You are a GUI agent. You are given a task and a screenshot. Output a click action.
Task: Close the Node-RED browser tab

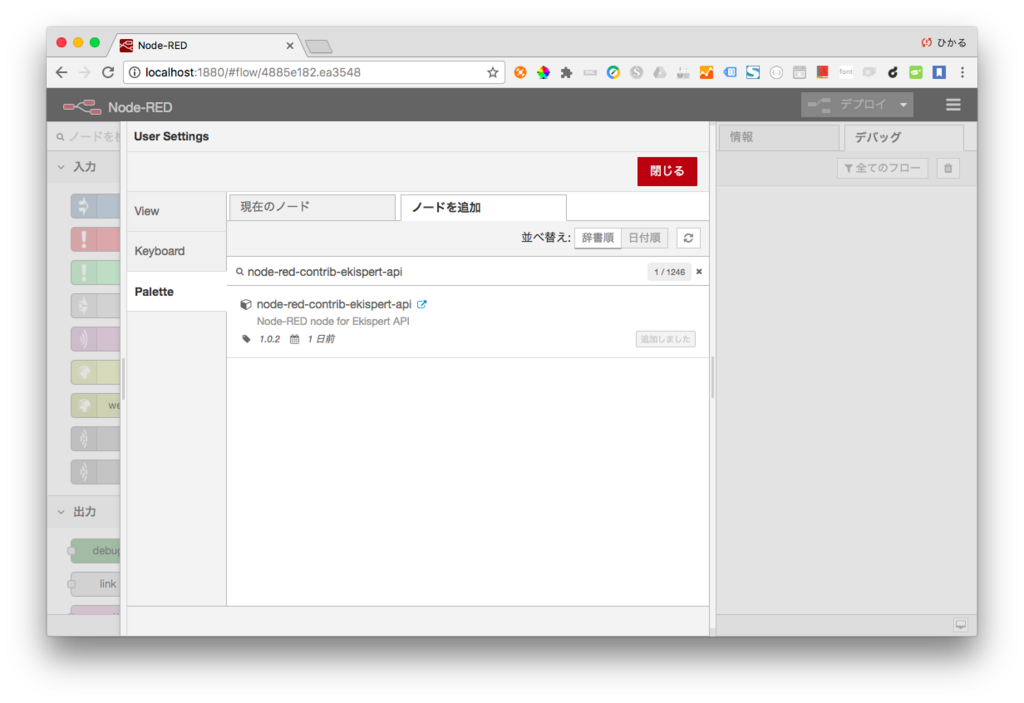pos(289,46)
